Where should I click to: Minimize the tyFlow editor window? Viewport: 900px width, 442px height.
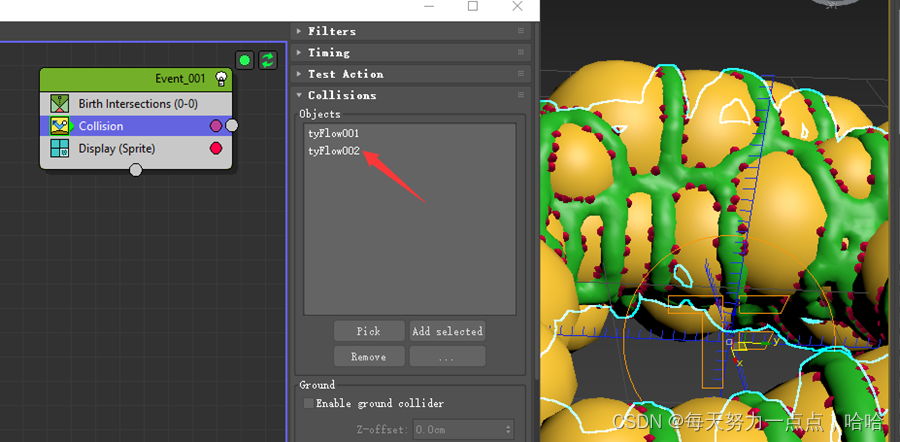click(429, 6)
